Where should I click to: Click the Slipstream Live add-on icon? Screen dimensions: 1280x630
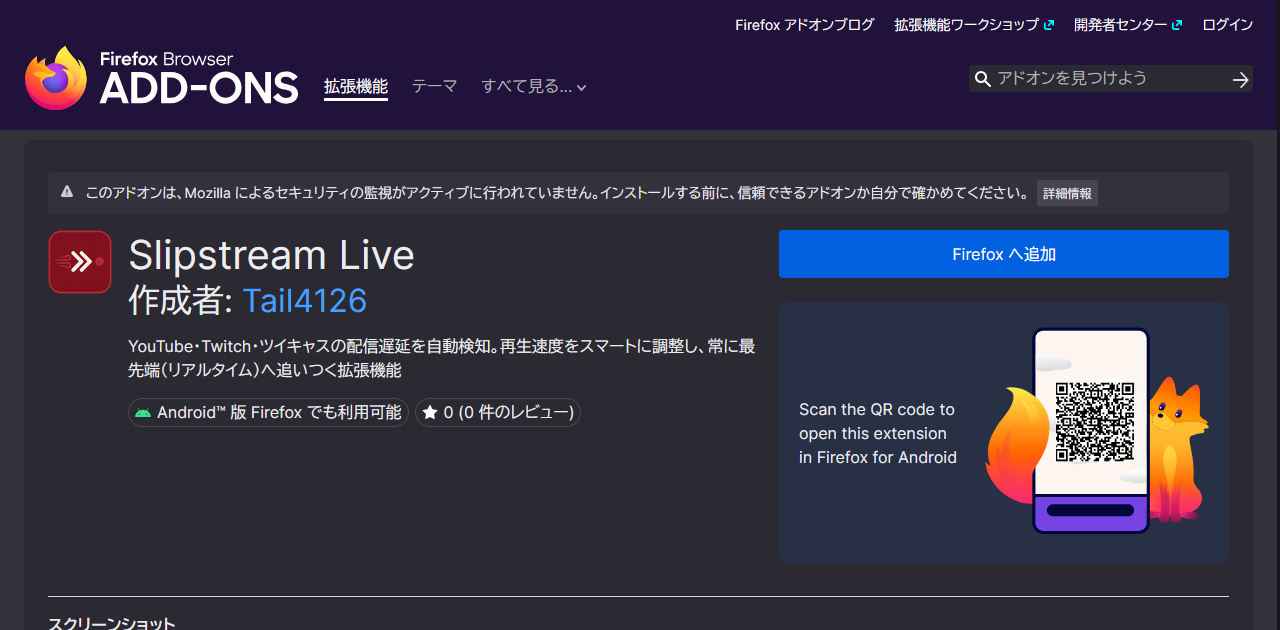(x=80, y=262)
